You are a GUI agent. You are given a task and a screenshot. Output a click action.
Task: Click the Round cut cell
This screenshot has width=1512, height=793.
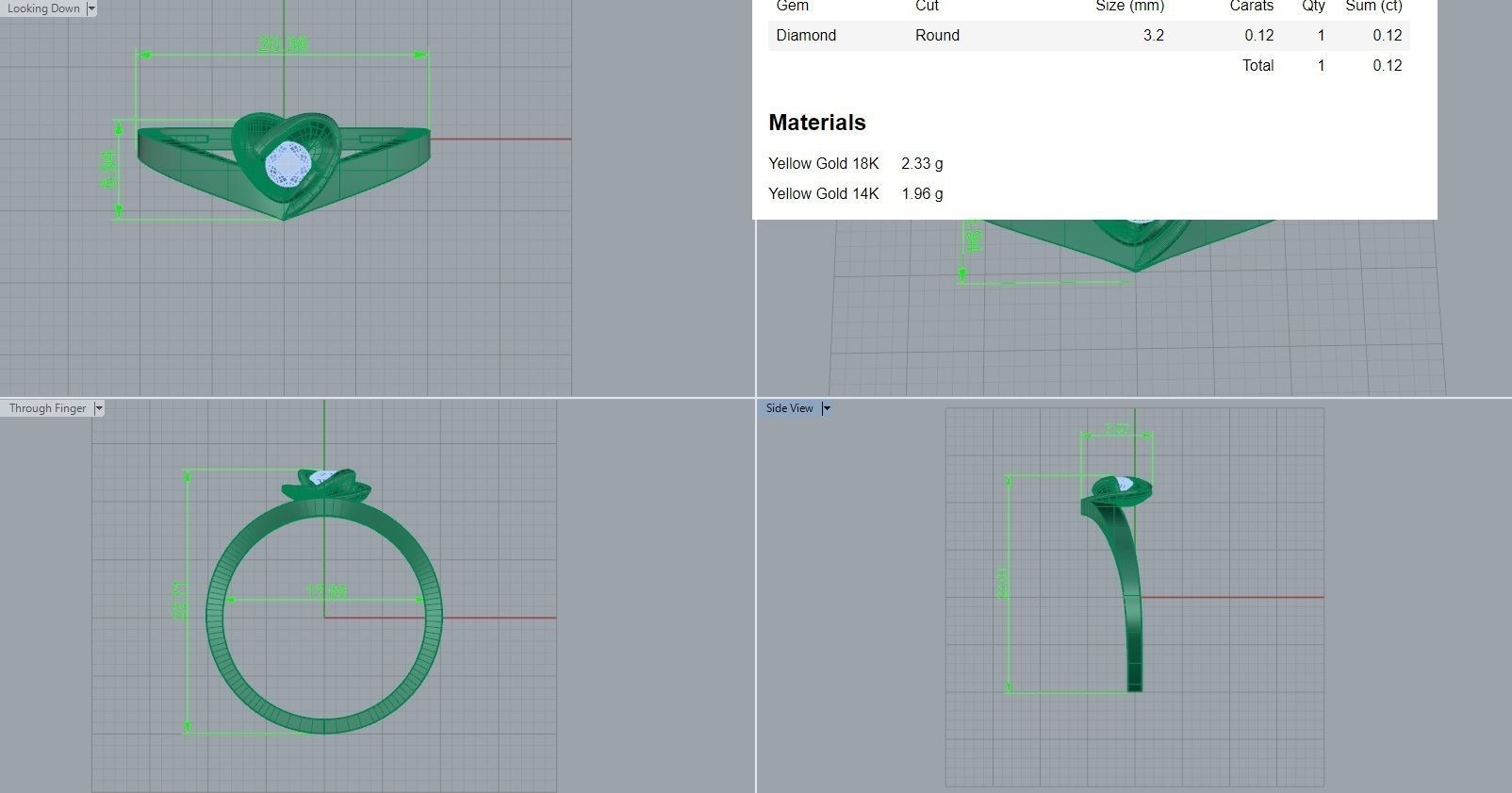pyautogui.click(x=937, y=36)
